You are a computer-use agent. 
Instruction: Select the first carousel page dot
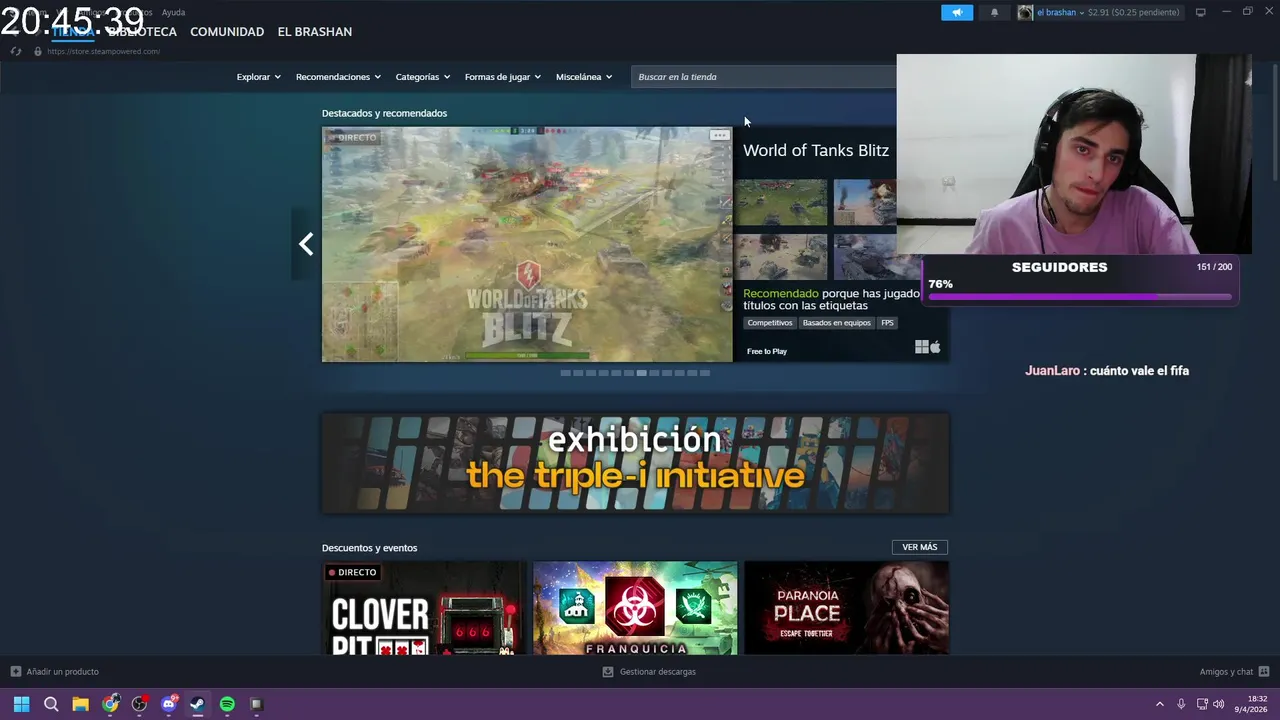point(565,373)
